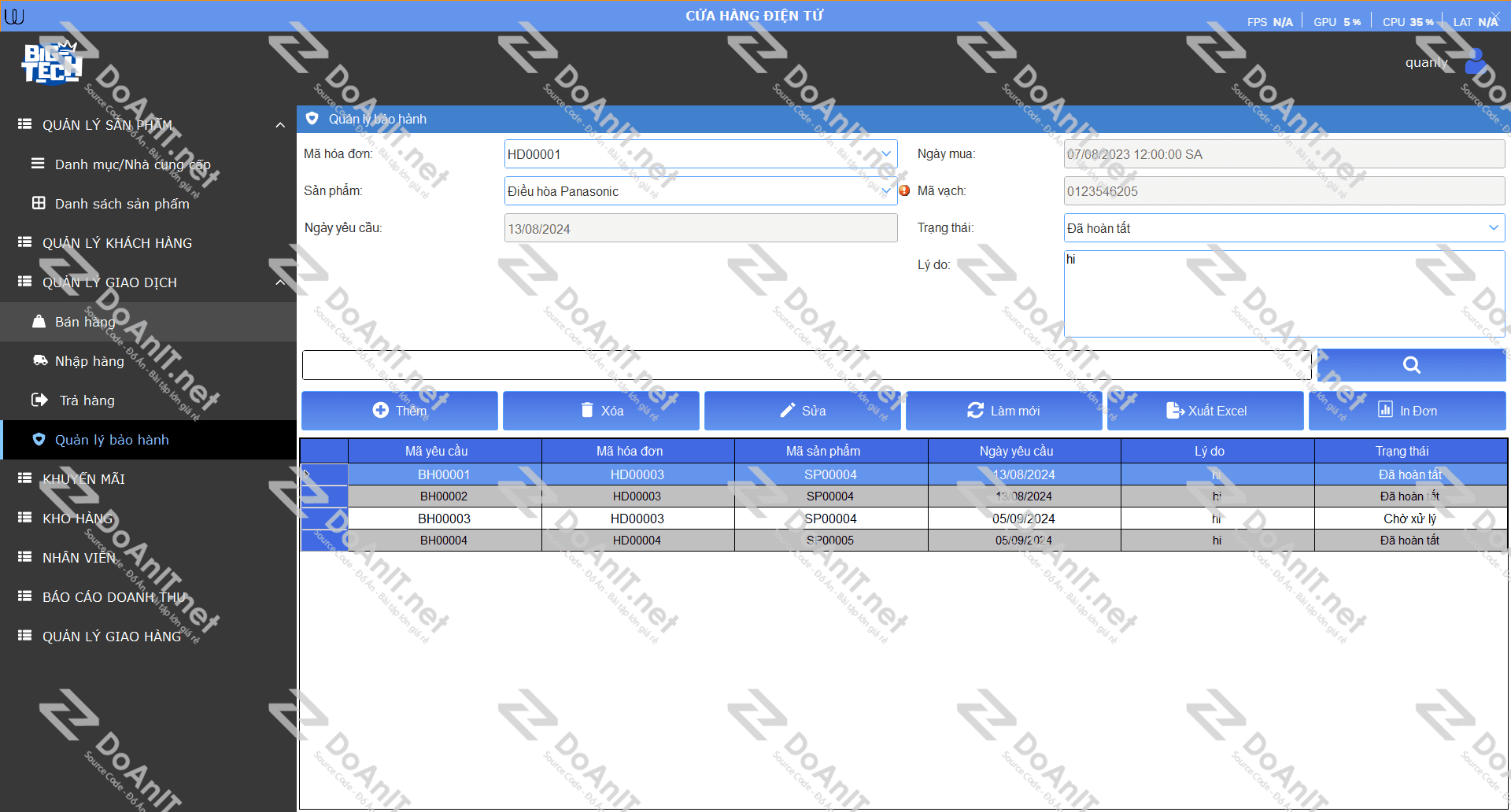This screenshot has width=1511, height=812.
Task: Open the Trạng thái dropdown
Action: pos(1493,228)
